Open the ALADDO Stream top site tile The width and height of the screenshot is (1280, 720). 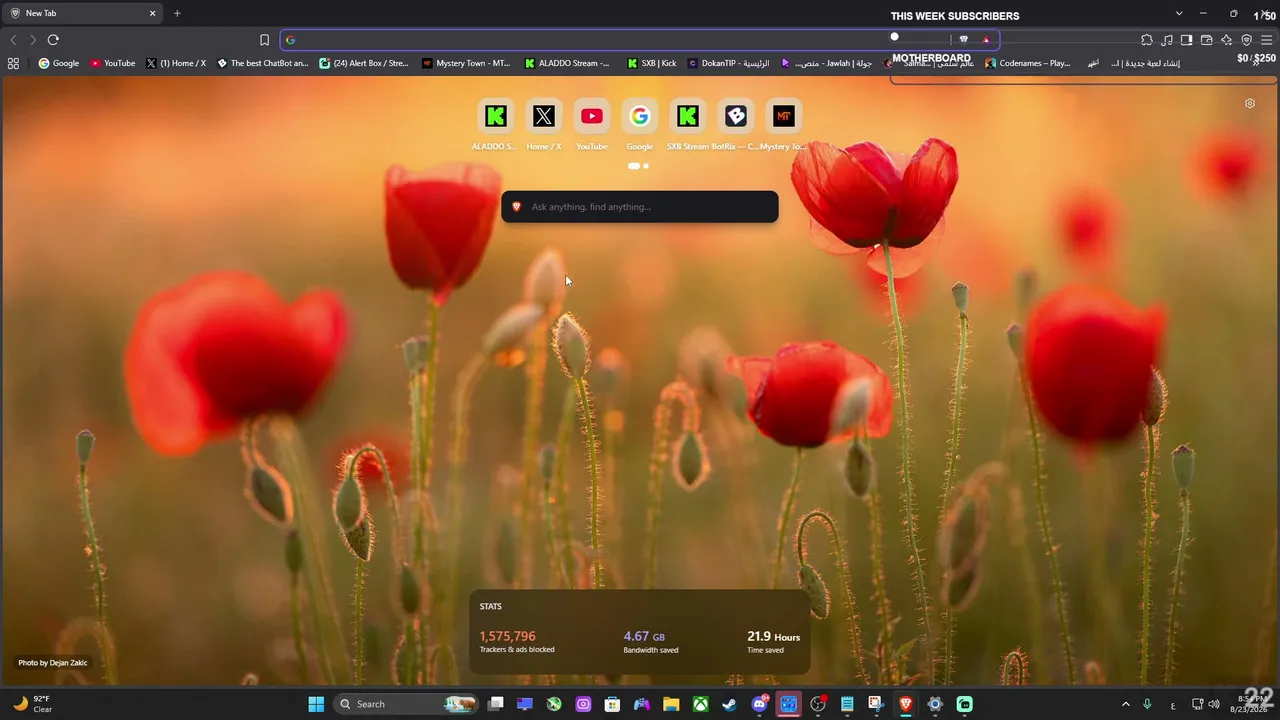495,124
